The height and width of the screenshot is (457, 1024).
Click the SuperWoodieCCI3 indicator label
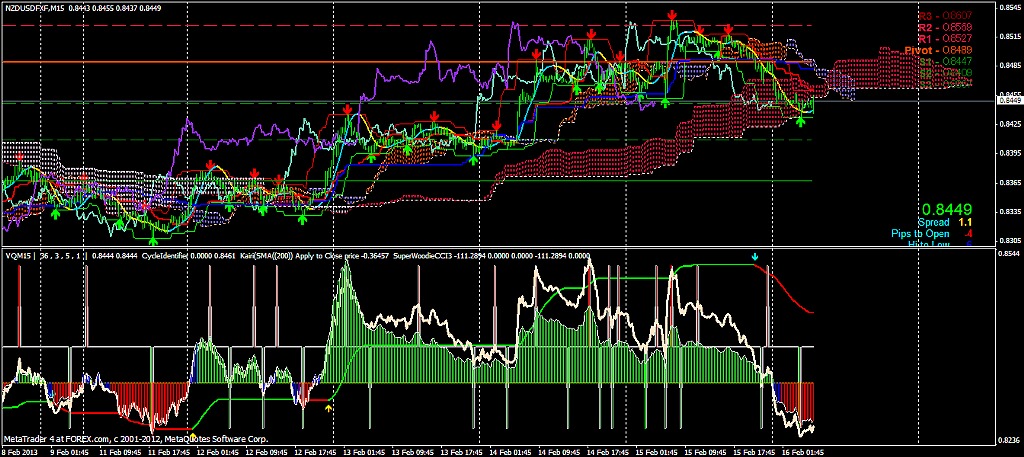(426, 256)
